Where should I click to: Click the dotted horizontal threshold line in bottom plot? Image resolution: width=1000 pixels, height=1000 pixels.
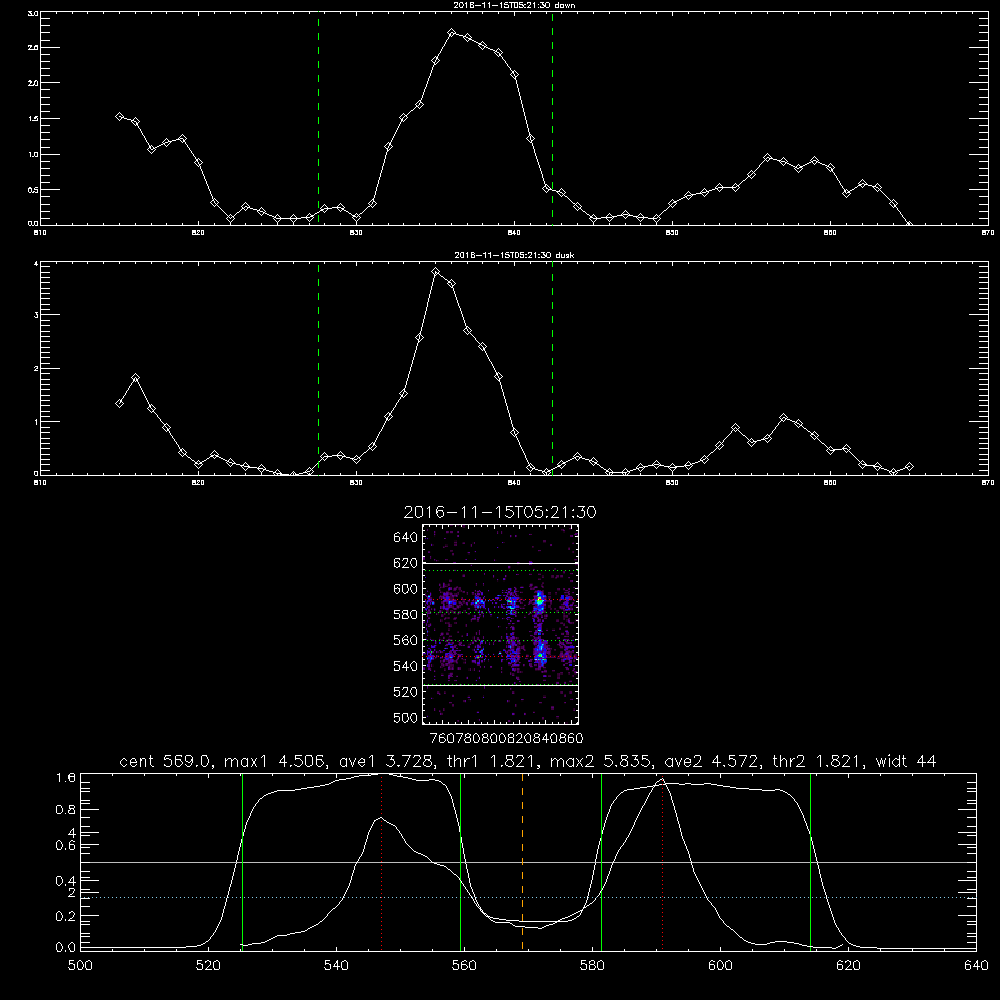coord(528,897)
